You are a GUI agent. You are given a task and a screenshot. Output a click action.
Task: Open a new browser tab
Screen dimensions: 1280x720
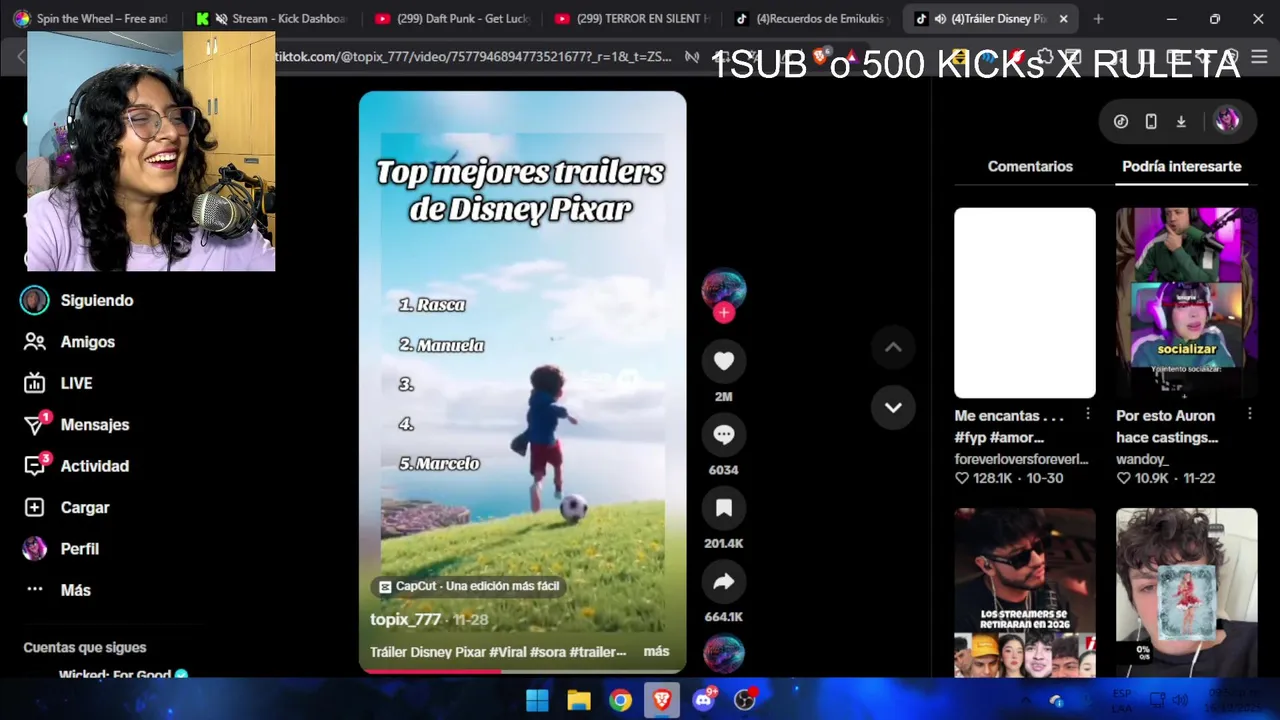pos(1098,19)
